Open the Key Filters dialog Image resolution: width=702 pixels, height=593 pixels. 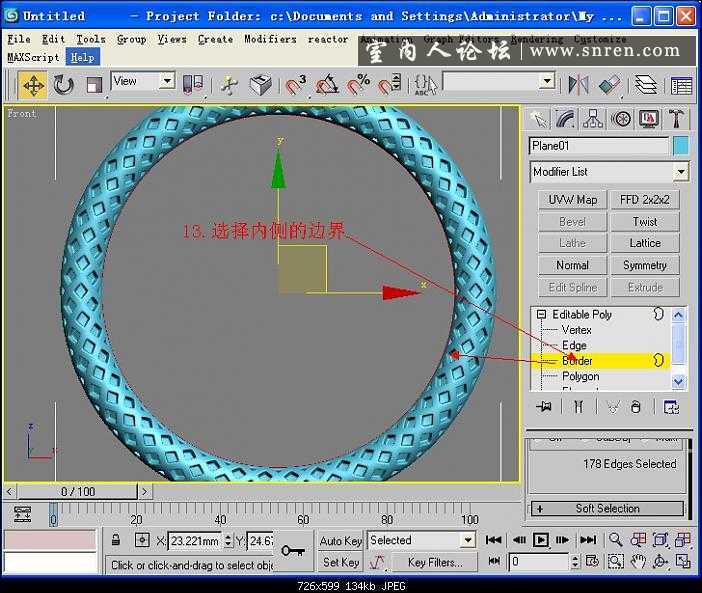pyautogui.click(x=435, y=562)
